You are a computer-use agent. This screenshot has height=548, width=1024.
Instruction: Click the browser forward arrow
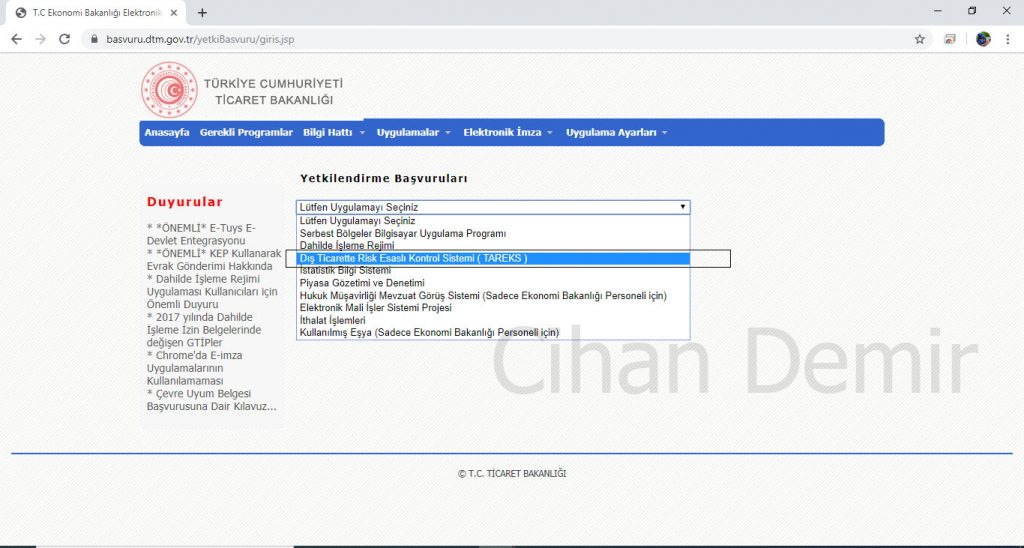coord(40,39)
